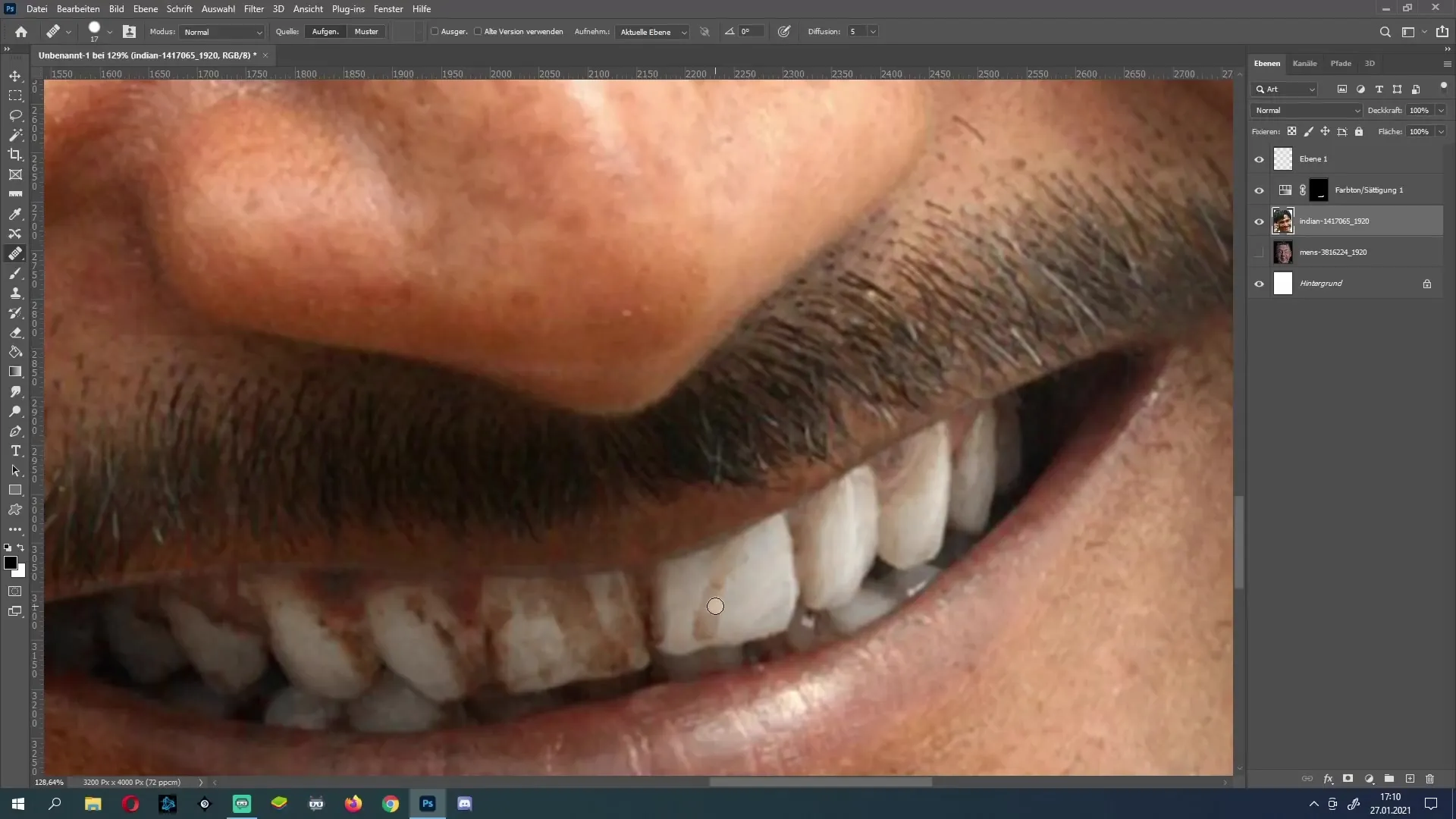Open the Fenster menu
This screenshot has width=1456, height=819.
388,8
